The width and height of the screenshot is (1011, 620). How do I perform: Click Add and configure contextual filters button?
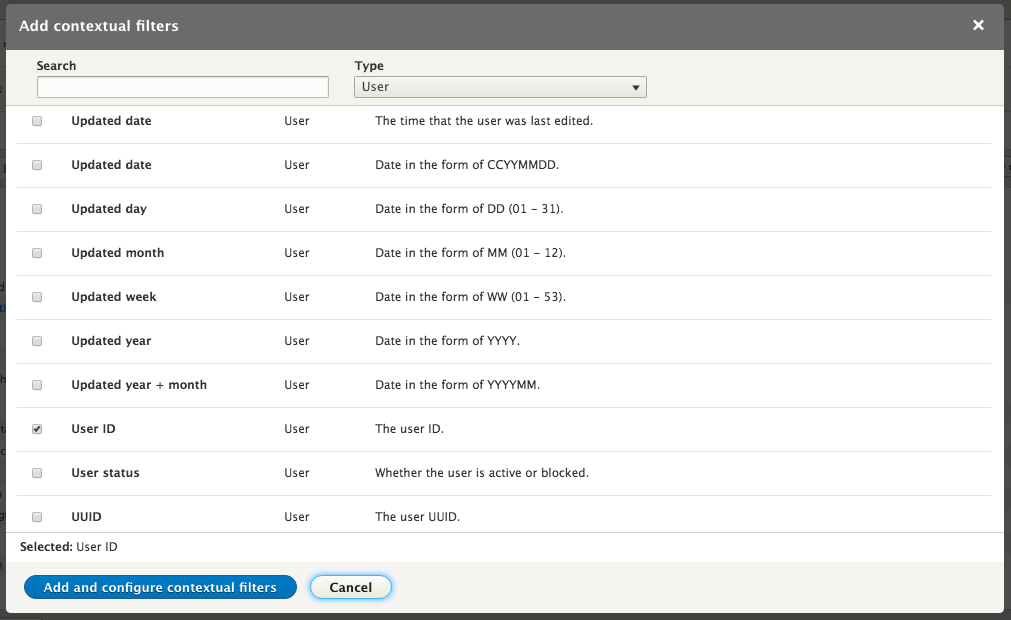coord(160,587)
